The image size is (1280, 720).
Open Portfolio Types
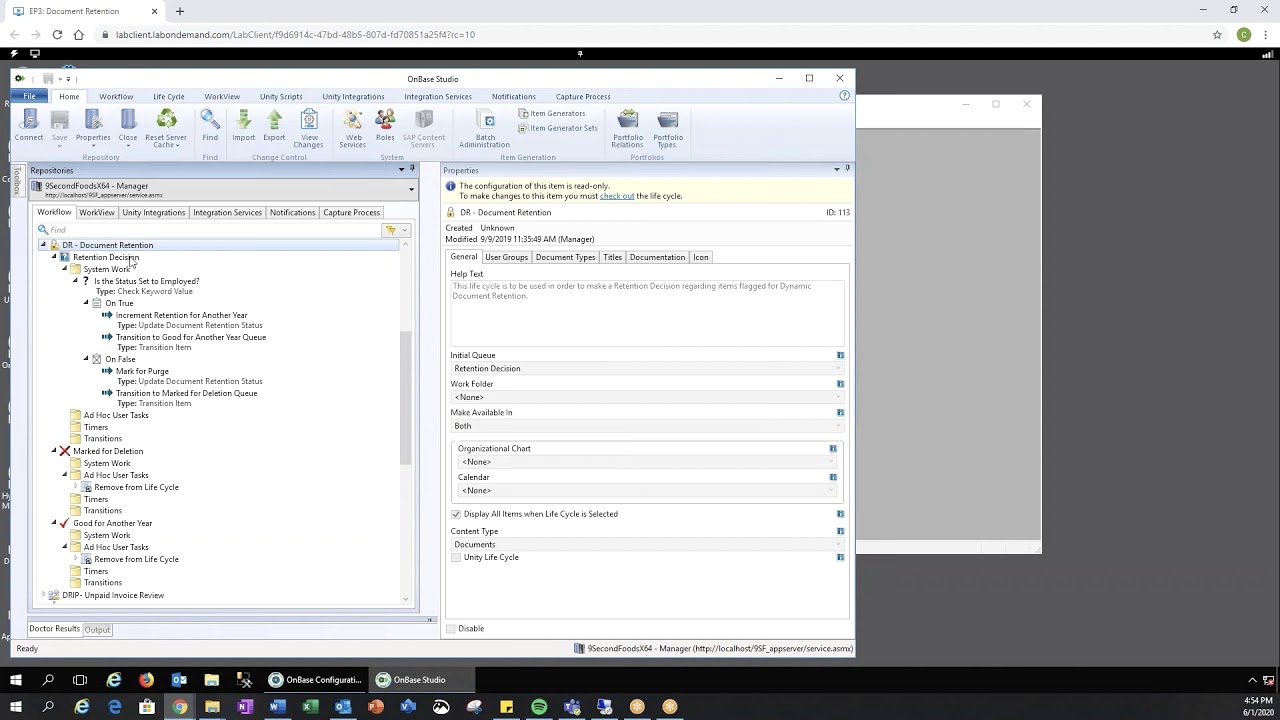[x=668, y=128]
